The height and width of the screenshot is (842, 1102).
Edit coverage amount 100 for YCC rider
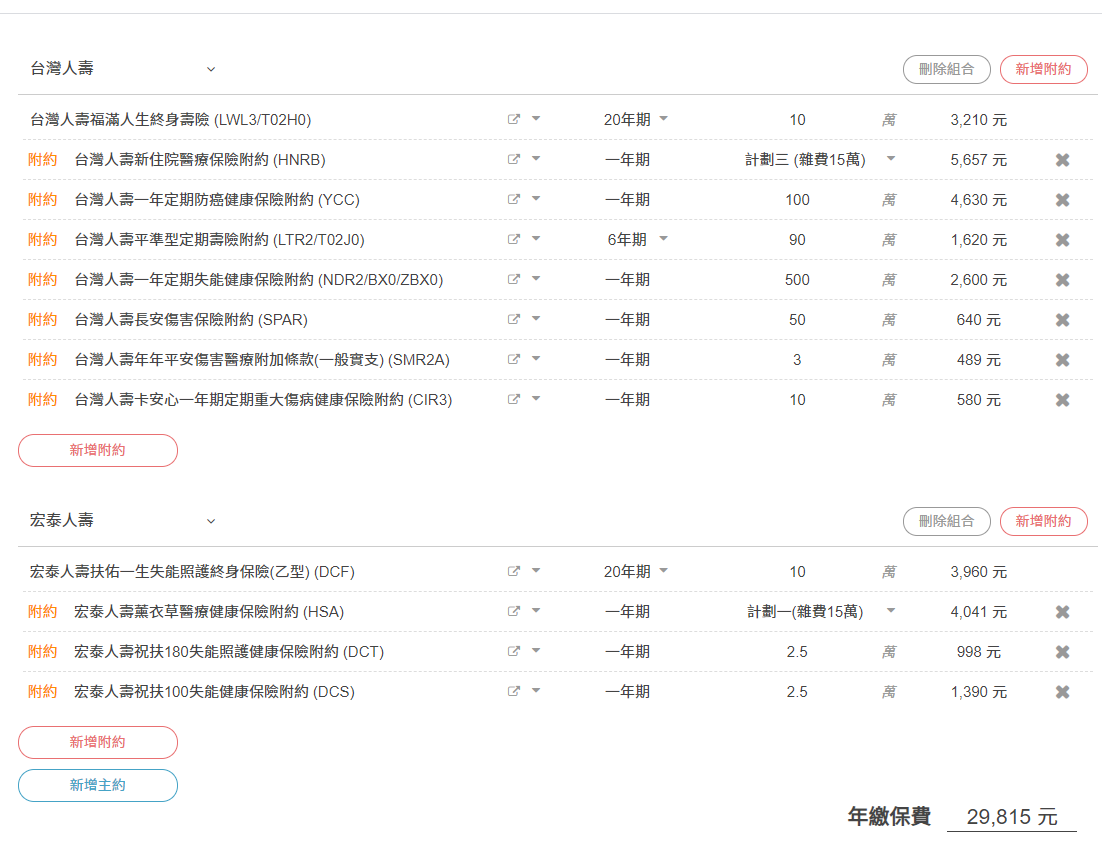797,200
